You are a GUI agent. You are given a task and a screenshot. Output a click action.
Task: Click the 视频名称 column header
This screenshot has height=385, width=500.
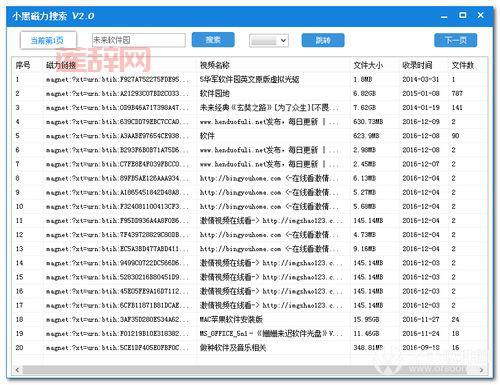tap(215, 65)
